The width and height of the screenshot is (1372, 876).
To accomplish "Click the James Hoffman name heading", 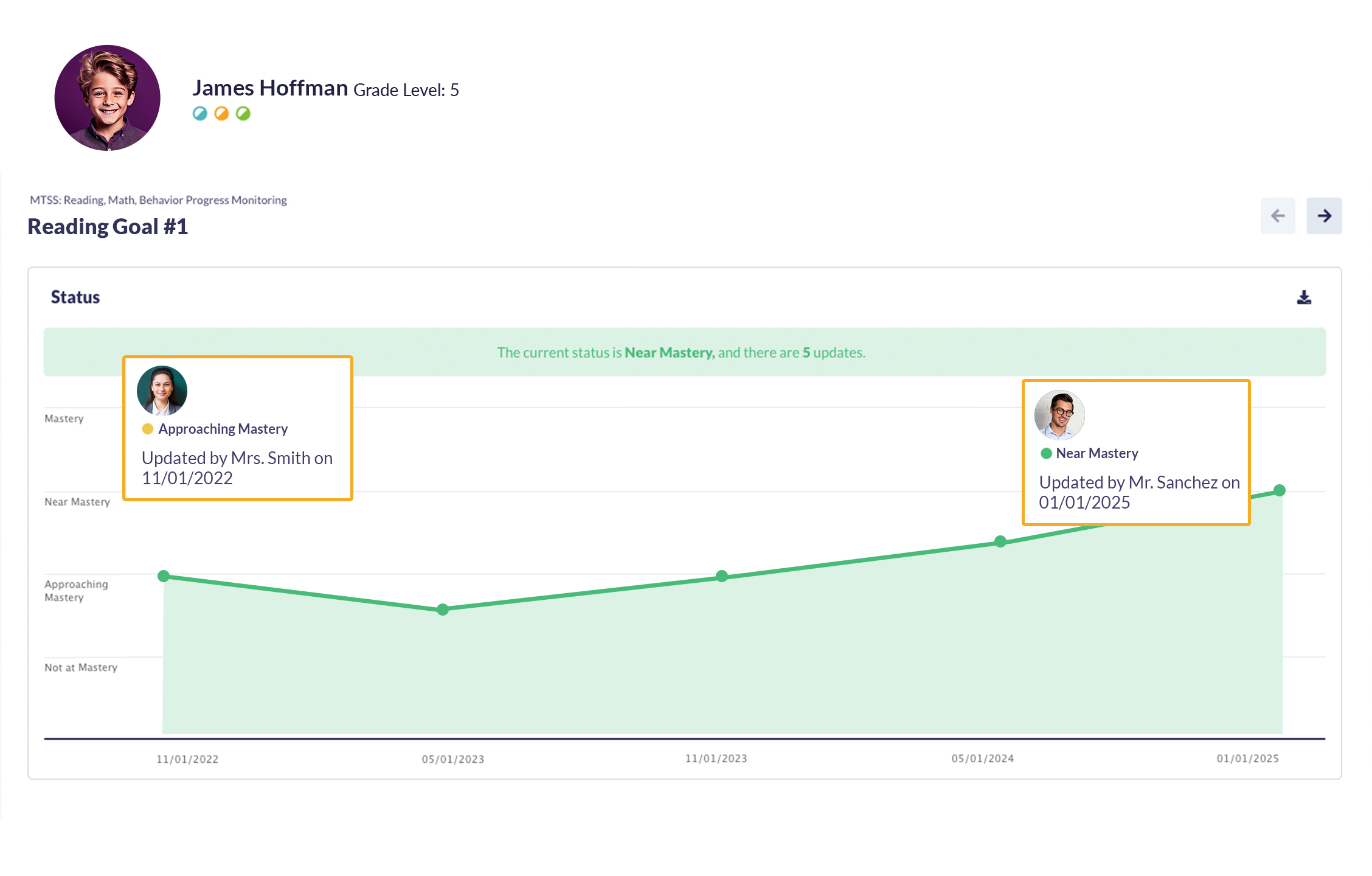I will pyautogui.click(x=270, y=89).
